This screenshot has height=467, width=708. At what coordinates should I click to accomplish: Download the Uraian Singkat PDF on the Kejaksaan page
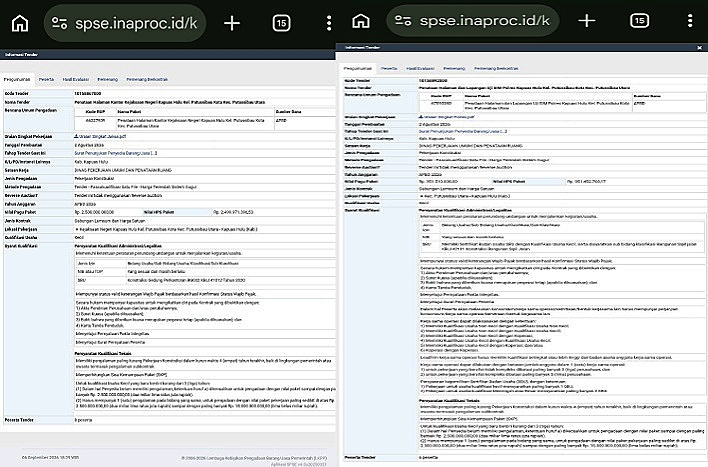pyautogui.click(x=100, y=136)
